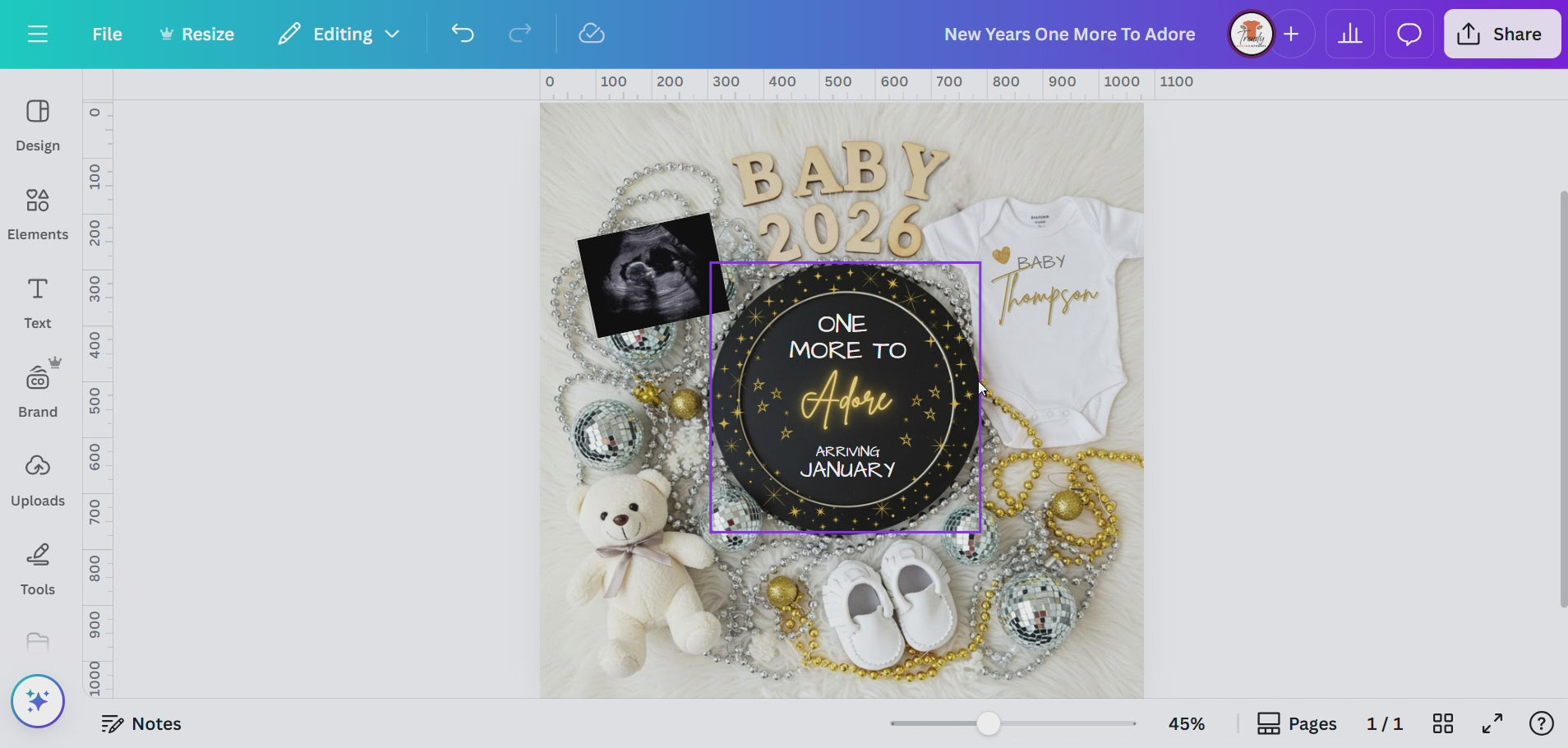Open the Text panel
This screenshot has width=1568, height=748.
click(x=38, y=303)
